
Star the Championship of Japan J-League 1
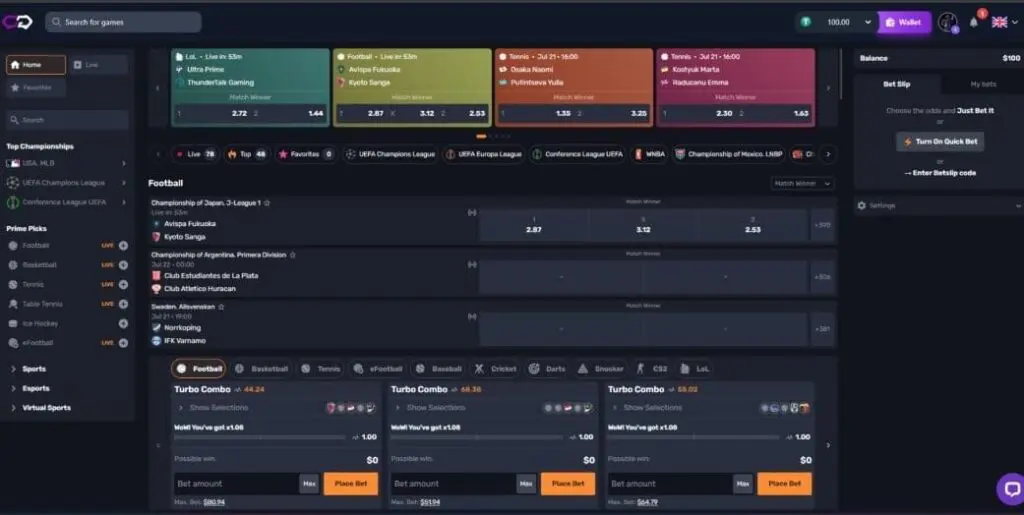click(267, 203)
